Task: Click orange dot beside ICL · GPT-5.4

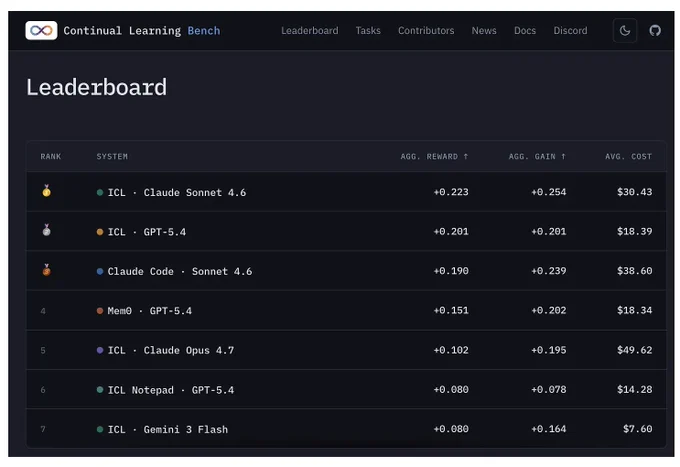Action: tap(100, 232)
